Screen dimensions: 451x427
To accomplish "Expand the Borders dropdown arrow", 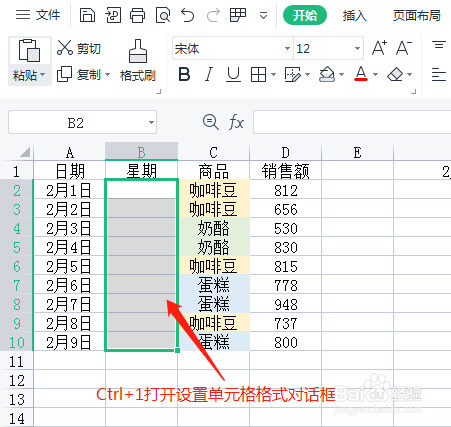I will pos(273,74).
